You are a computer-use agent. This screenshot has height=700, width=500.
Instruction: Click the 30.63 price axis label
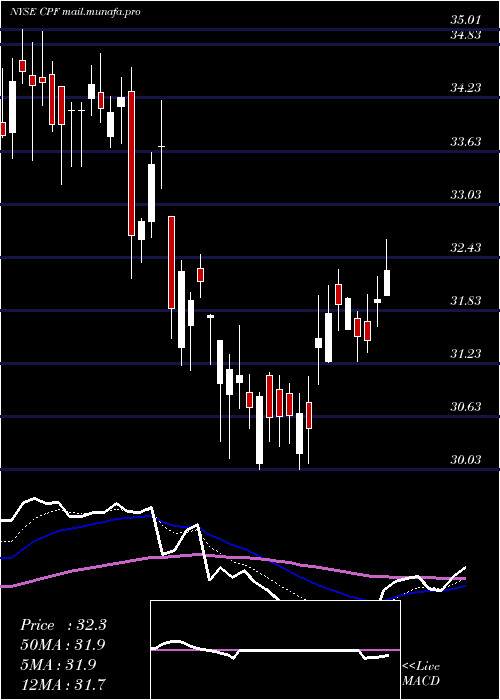[x=465, y=407]
